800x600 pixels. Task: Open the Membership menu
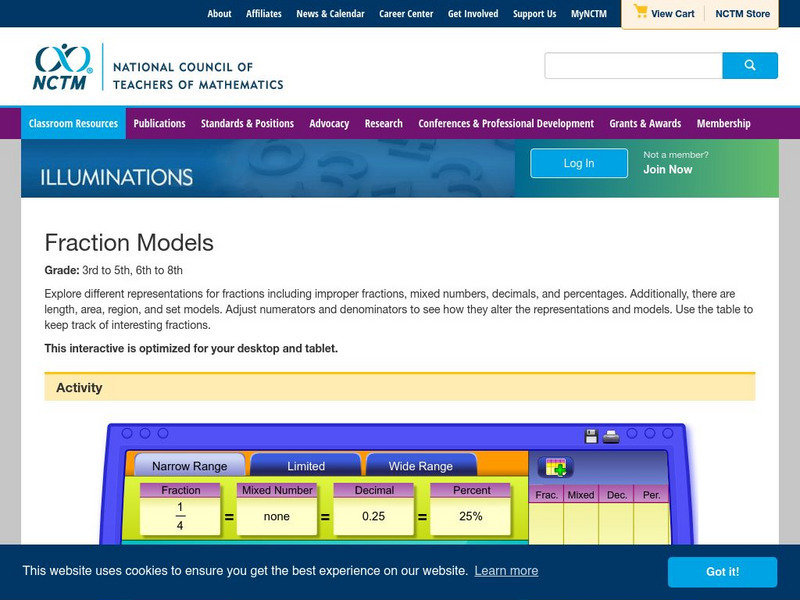point(723,123)
